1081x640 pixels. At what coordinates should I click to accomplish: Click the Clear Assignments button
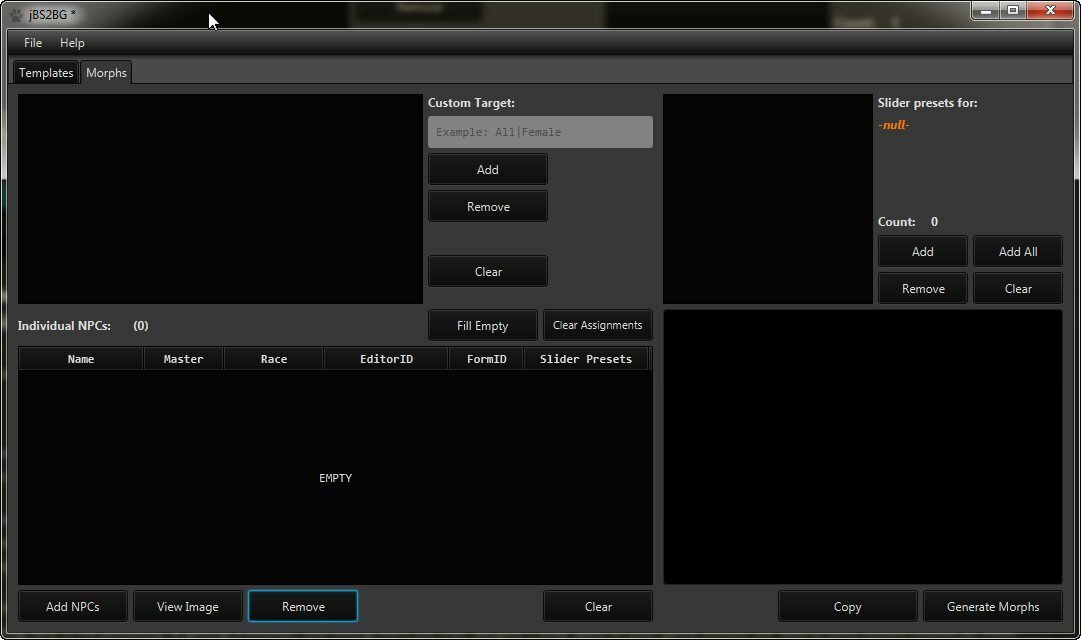(598, 326)
